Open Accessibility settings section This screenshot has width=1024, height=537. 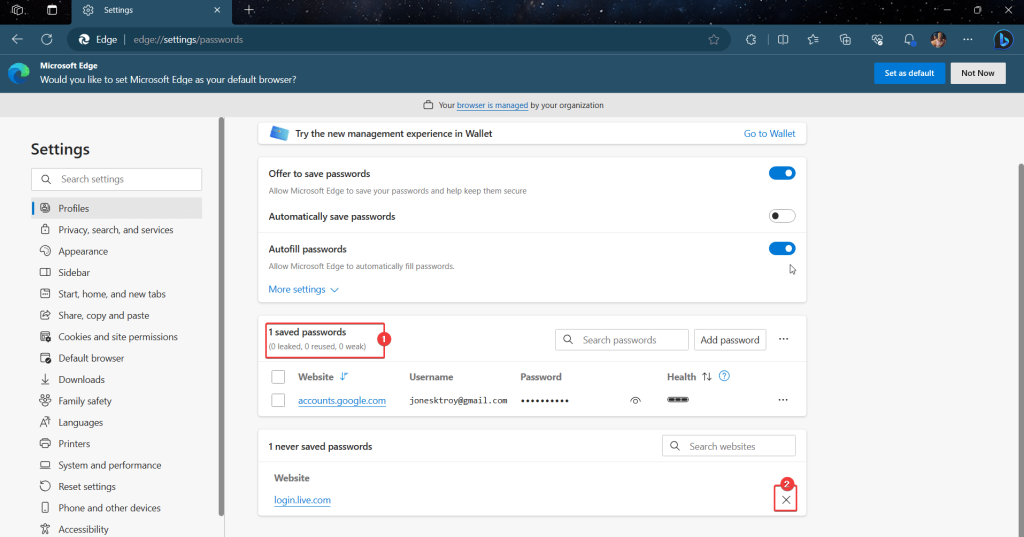[117, 529]
